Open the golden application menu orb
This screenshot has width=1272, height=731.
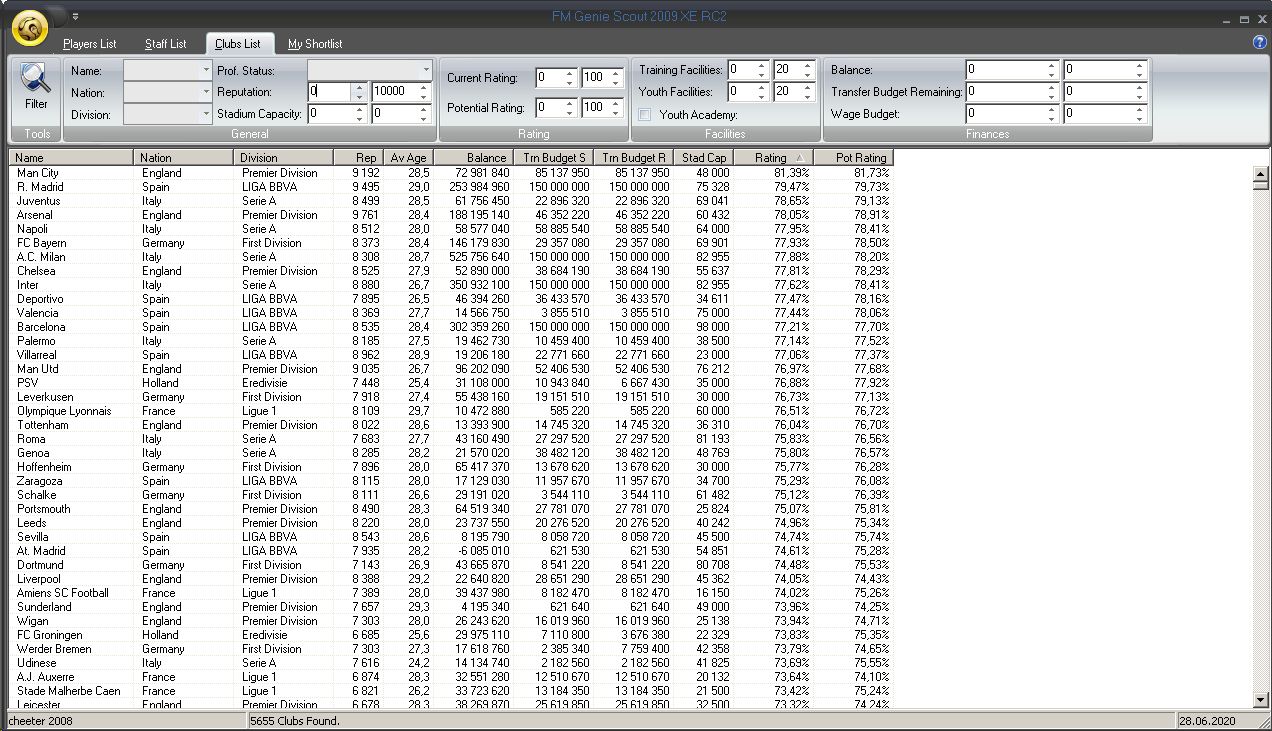coord(30,29)
